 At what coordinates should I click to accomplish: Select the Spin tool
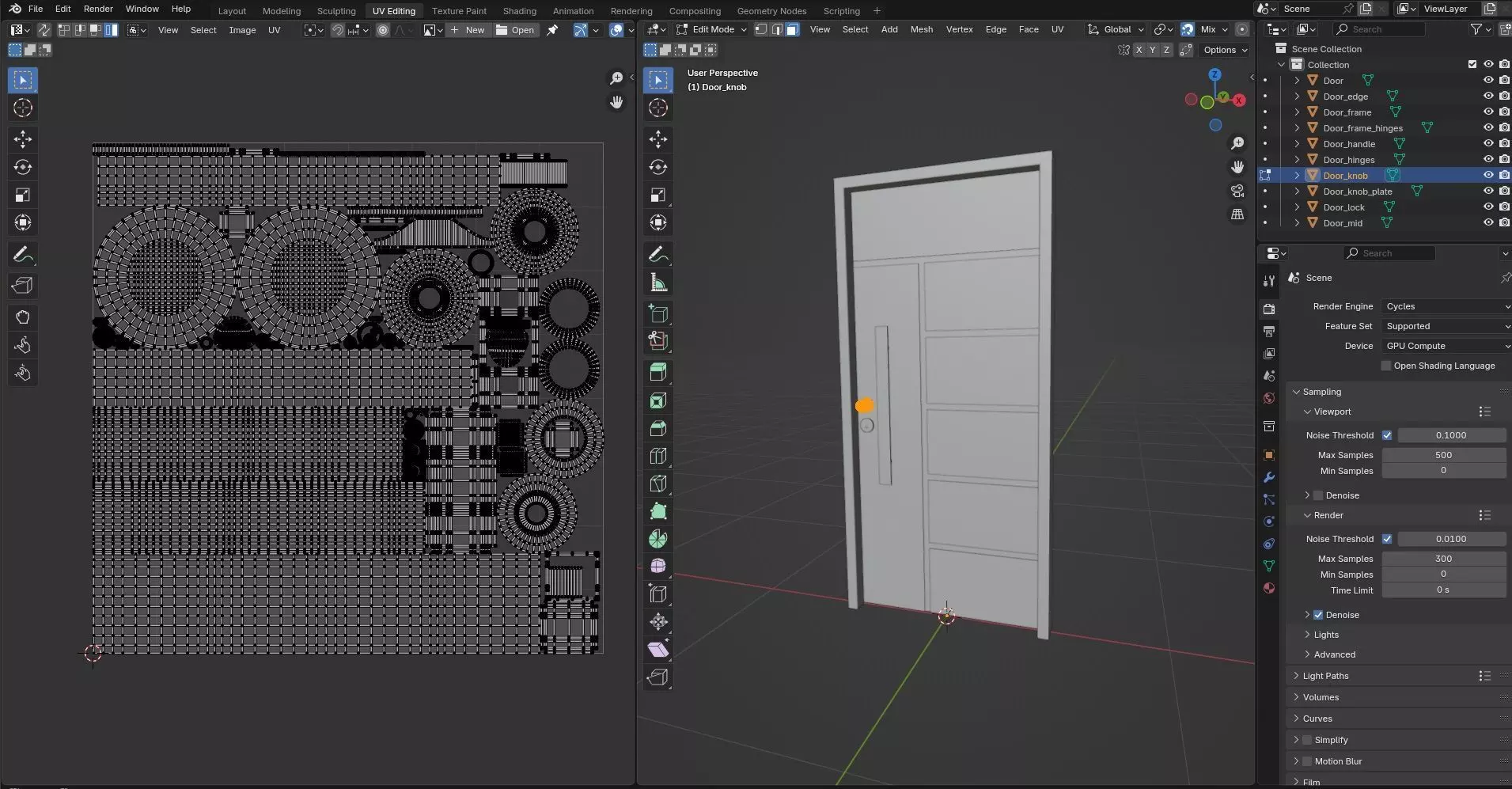click(657, 539)
